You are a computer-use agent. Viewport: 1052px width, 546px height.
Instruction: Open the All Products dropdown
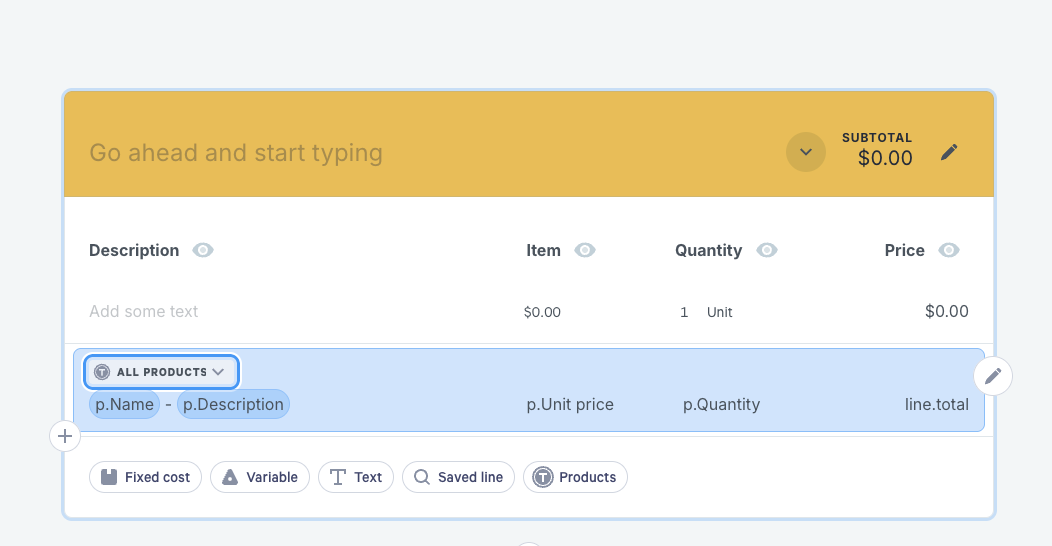pyautogui.click(x=161, y=372)
